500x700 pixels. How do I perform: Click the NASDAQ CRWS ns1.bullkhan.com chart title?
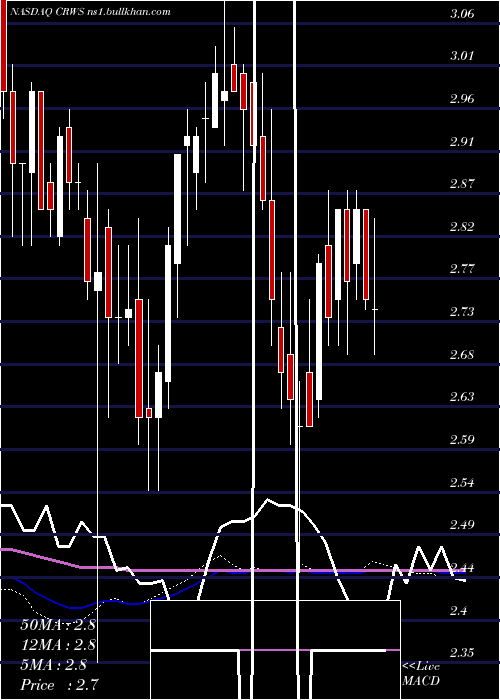(x=90, y=12)
